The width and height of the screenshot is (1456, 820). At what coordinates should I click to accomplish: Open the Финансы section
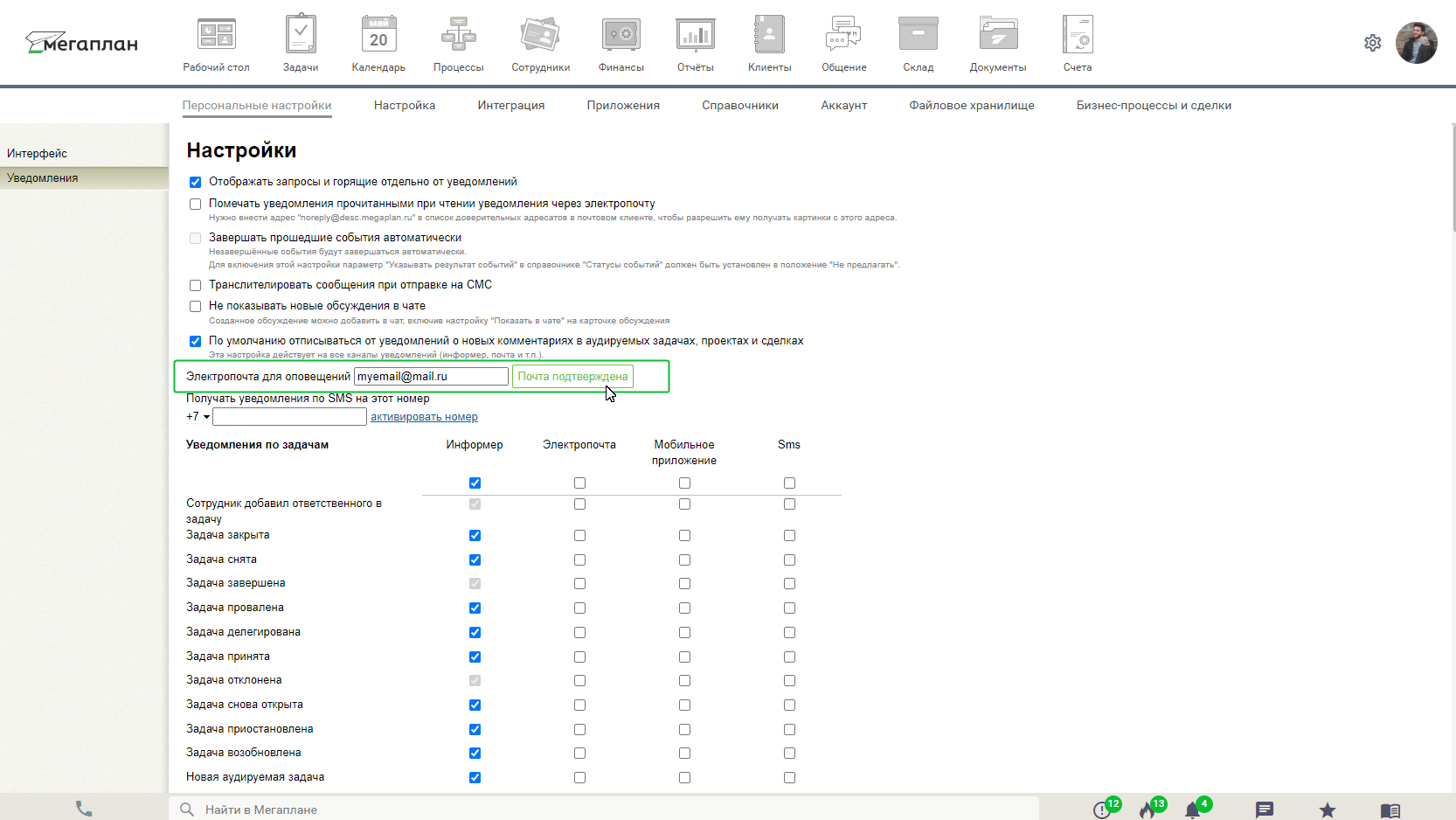coord(621,44)
